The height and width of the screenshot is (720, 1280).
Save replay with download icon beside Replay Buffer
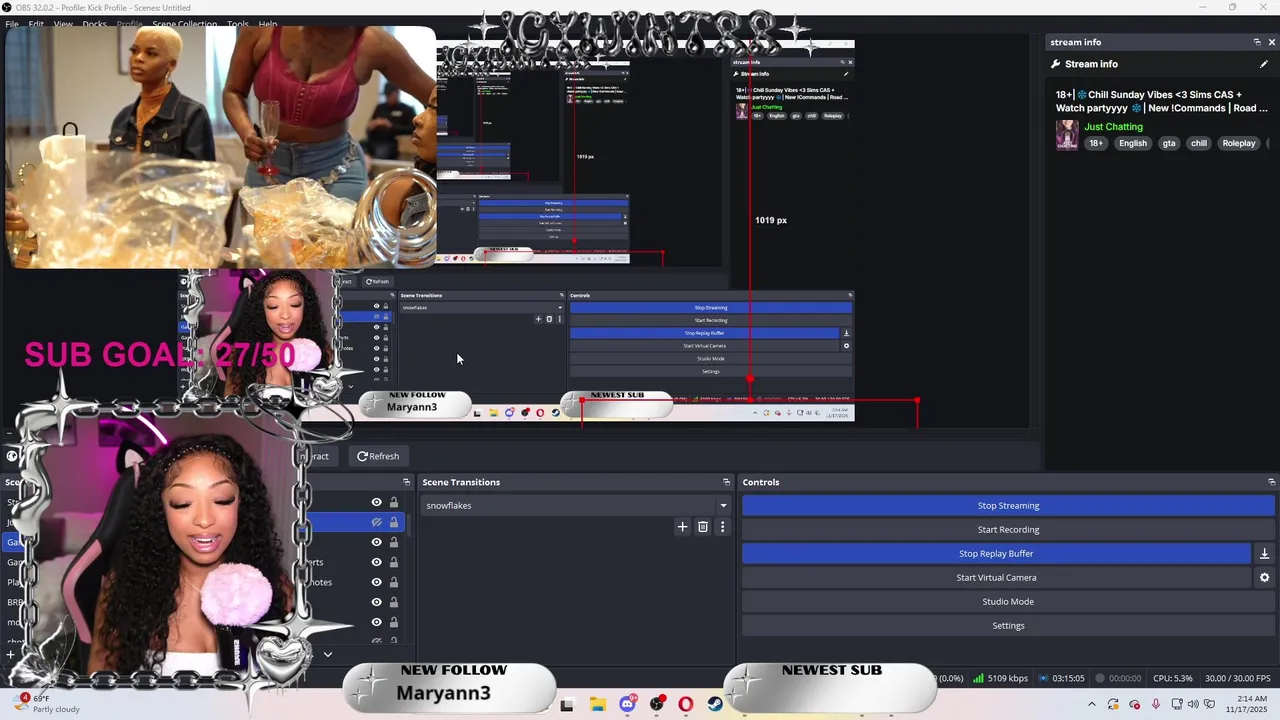coord(1264,554)
